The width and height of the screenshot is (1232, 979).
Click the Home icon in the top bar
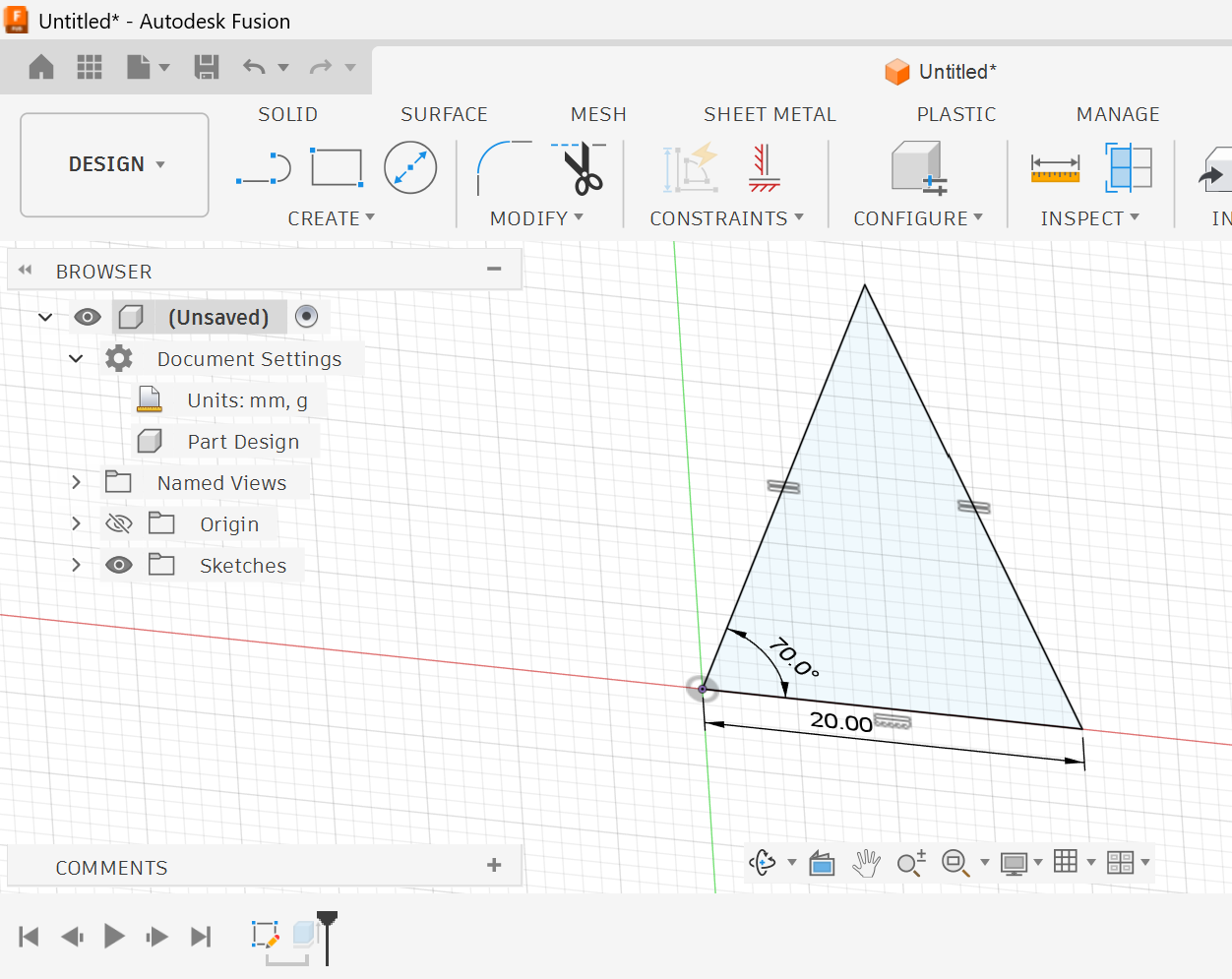41,67
